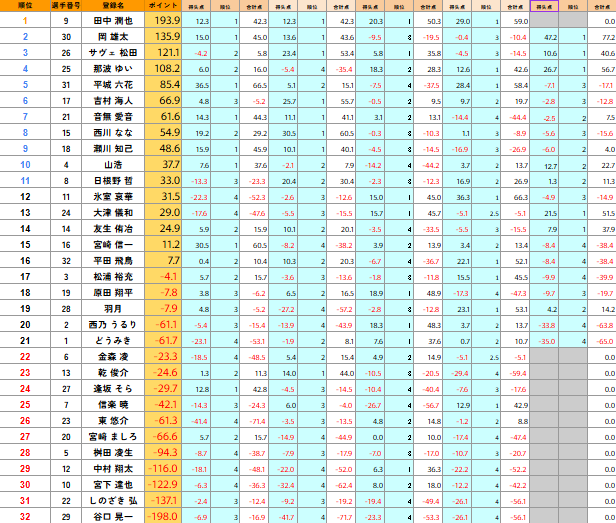Click the 121.1 points cell
The image size is (616, 523).
tap(163, 53)
